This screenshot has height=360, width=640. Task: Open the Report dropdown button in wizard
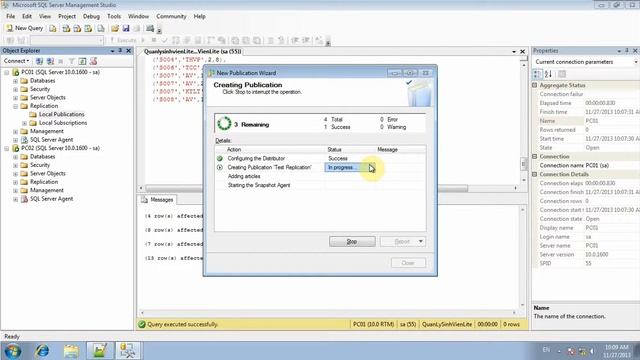click(x=402, y=242)
